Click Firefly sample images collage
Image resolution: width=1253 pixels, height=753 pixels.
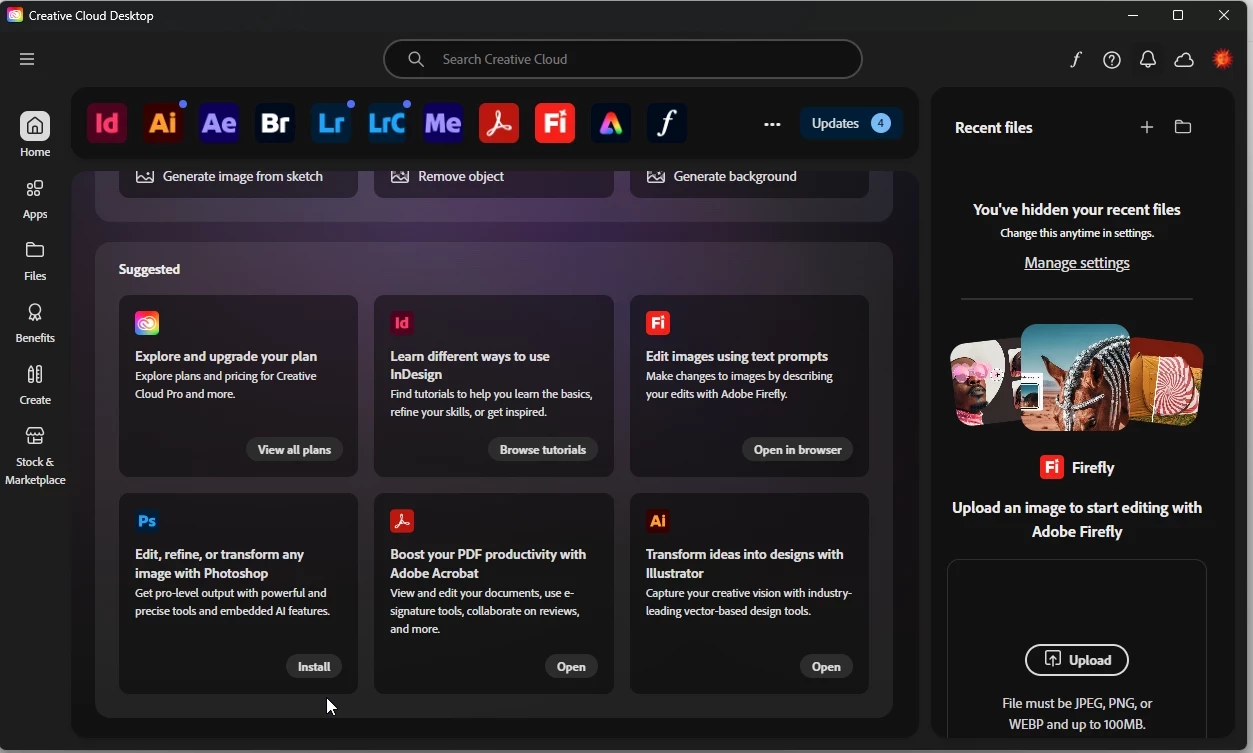(1077, 378)
